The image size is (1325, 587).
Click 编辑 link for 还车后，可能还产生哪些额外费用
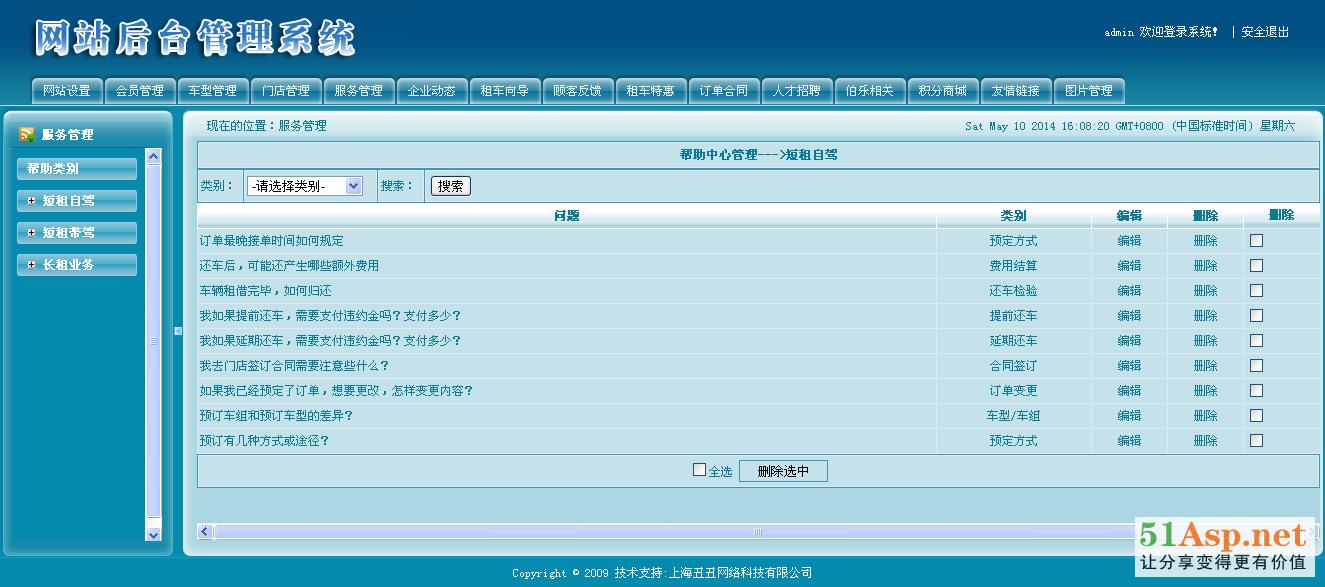[1129, 266]
